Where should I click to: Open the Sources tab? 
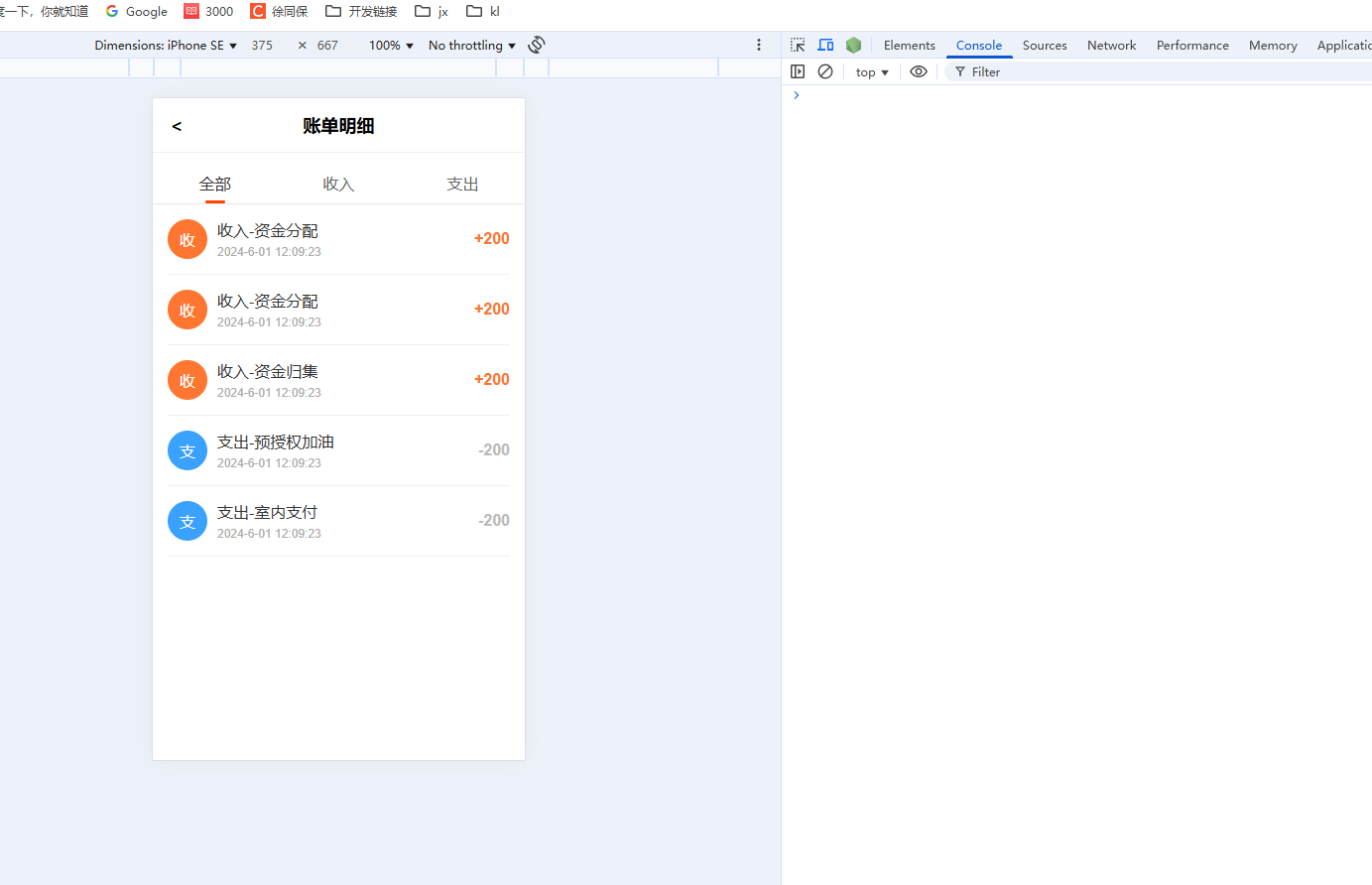tap(1045, 45)
